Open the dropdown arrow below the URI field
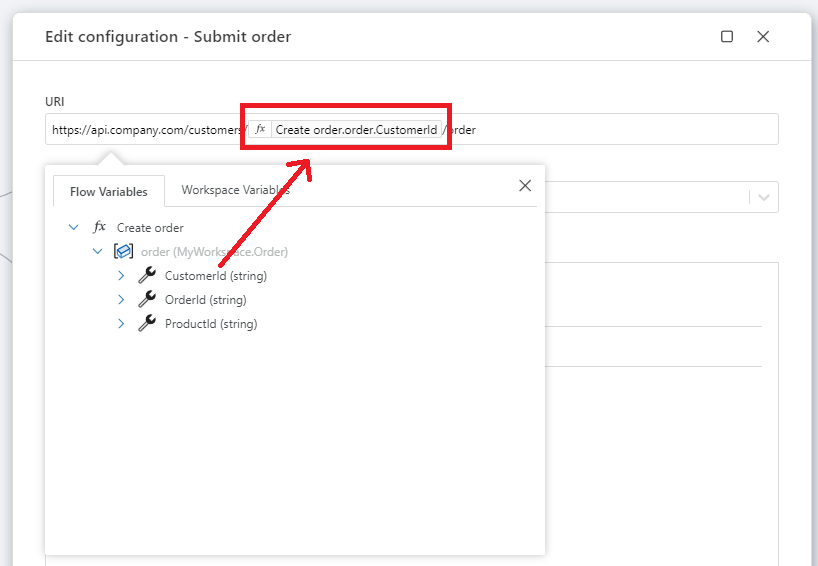The image size is (818, 566). tap(764, 197)
